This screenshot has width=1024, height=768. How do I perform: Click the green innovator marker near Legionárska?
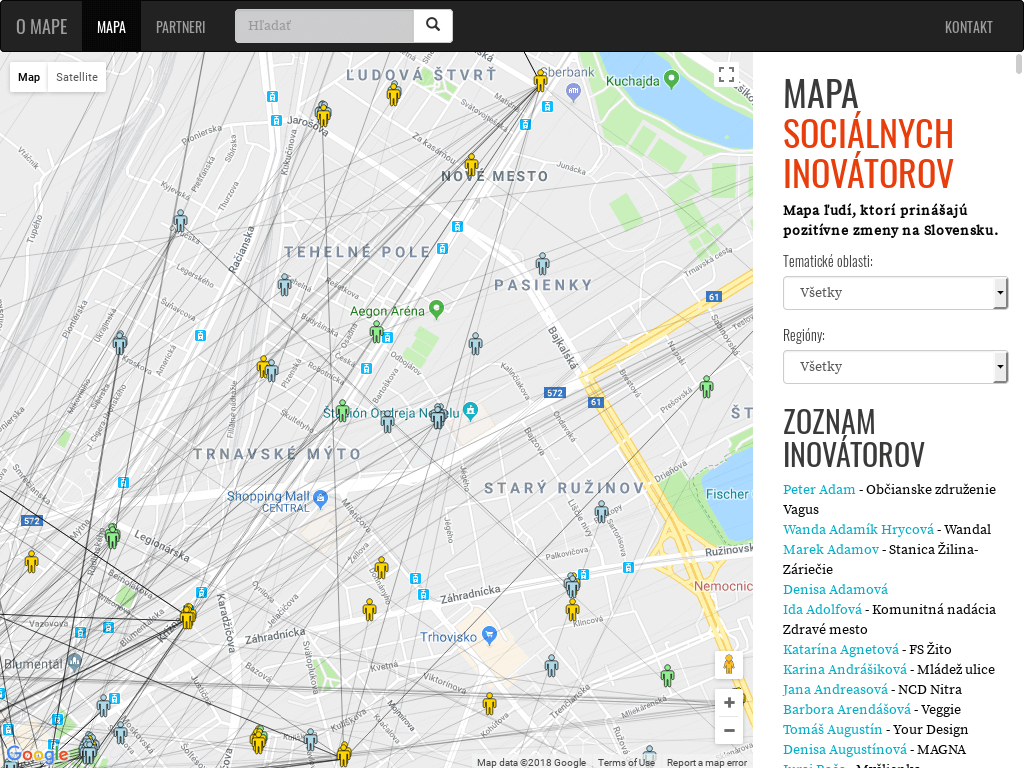pyautogui.click(x=112, y=536)
